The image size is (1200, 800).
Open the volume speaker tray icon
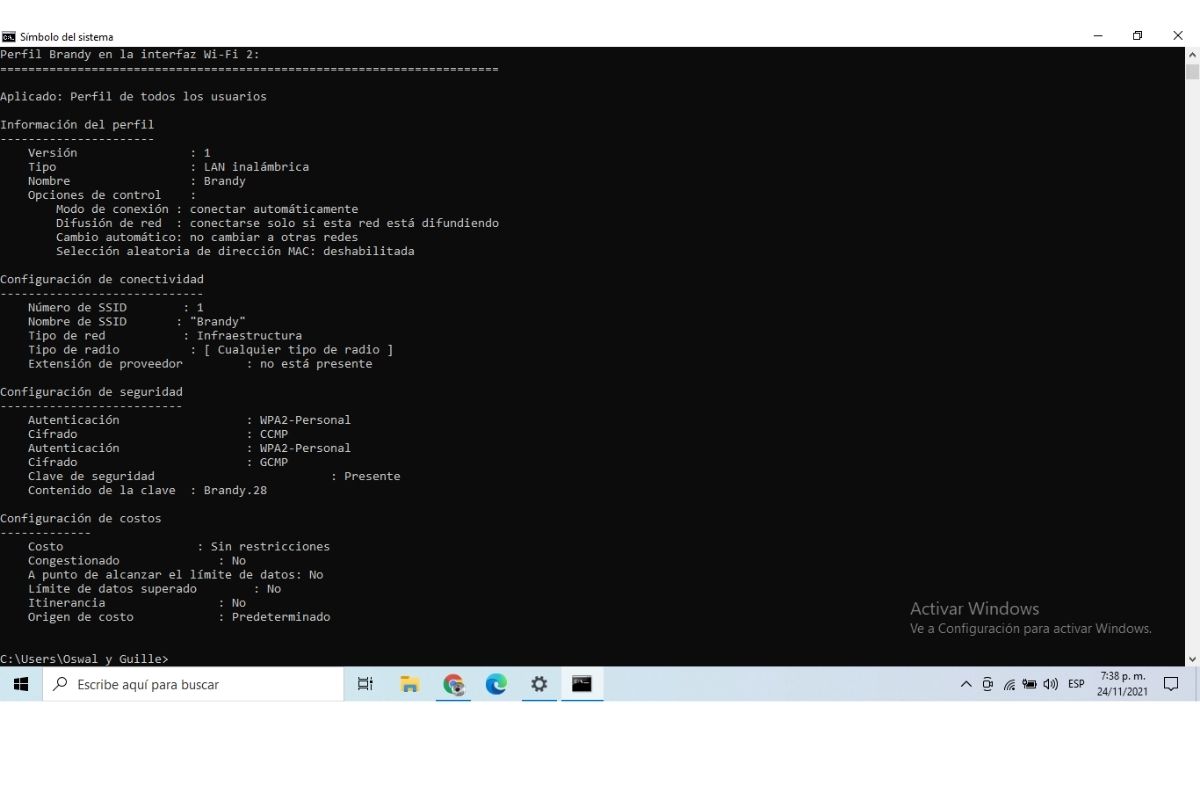1050,685
